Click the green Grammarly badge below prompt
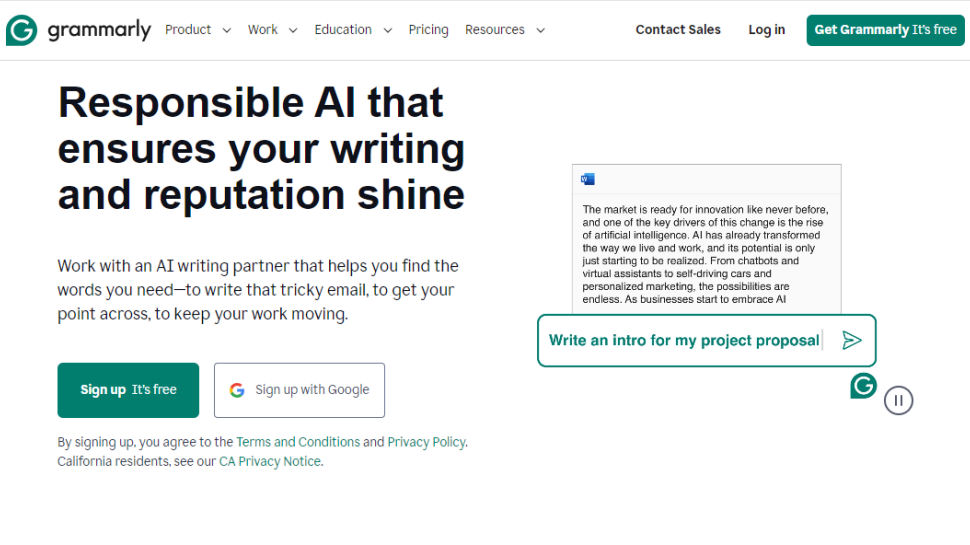 [x=863, y=386]
